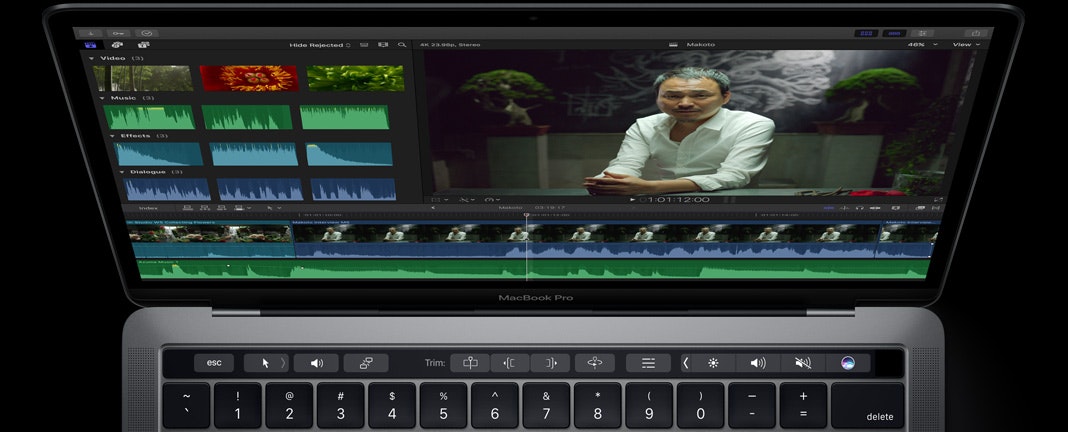This screenshot has width=1068, height=432.
Task: Collapse the Video group triangle
Action: 92,59
